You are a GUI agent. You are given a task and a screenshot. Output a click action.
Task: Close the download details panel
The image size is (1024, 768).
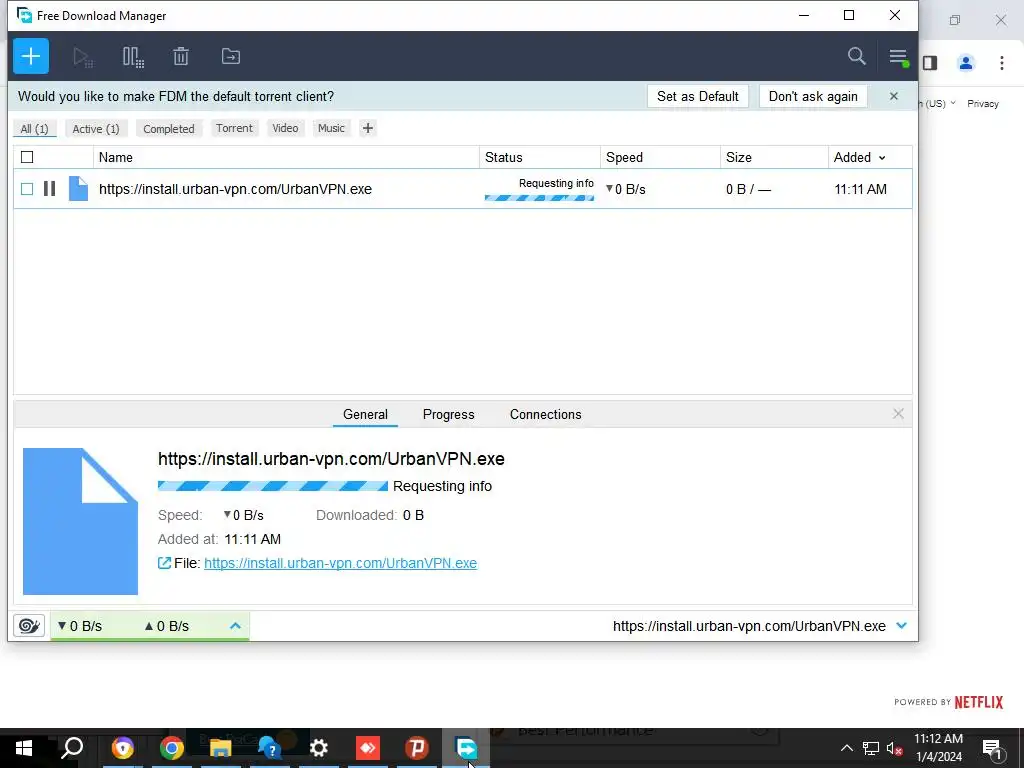coord(899,413)
